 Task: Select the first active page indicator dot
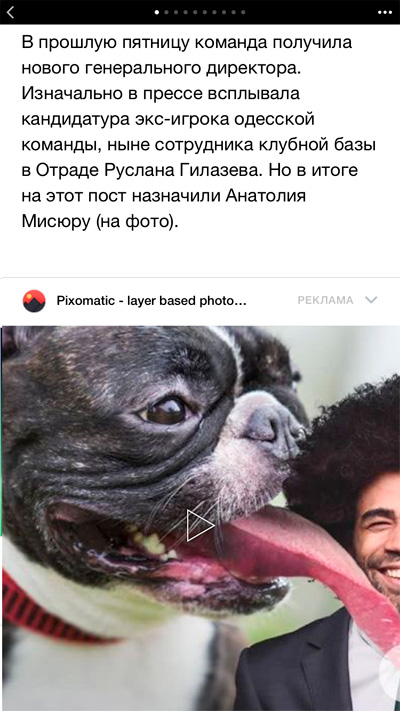(157, 12)
